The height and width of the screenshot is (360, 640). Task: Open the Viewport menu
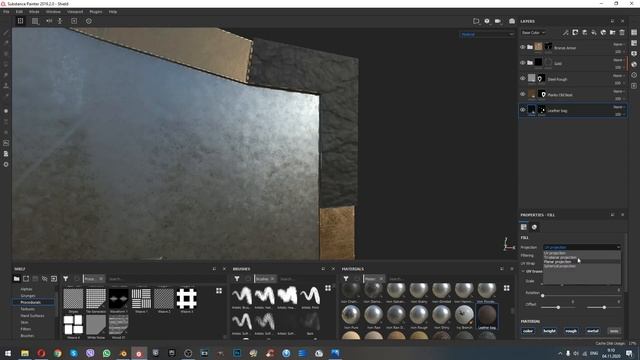pyautogui.click(x=75, y=12)
